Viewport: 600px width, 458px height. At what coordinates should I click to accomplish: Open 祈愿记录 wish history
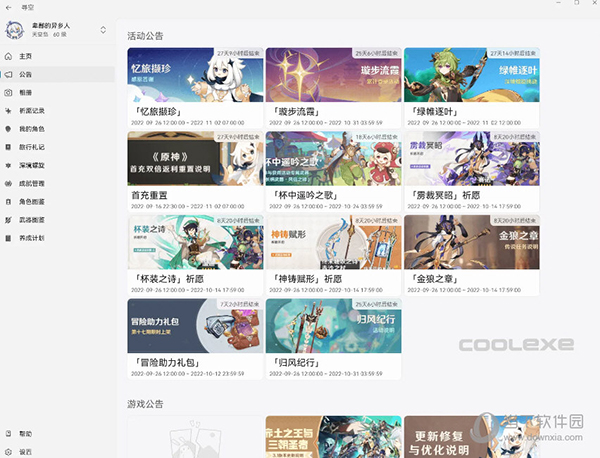click(57, 111)
